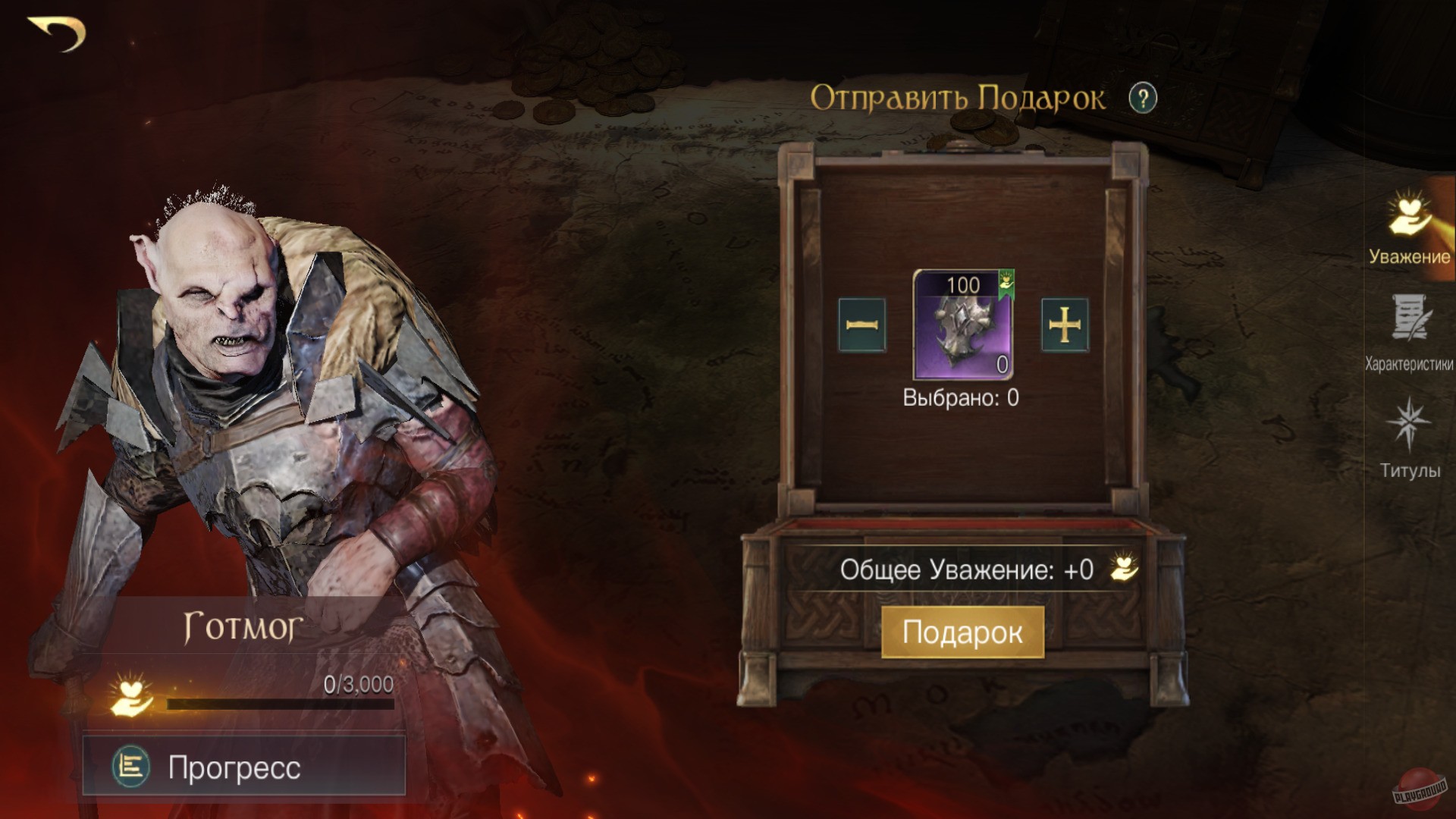Click the list icon beside Прогресс
The width and height of the screenshot is (1456, 819).
(x=131, y=767)
